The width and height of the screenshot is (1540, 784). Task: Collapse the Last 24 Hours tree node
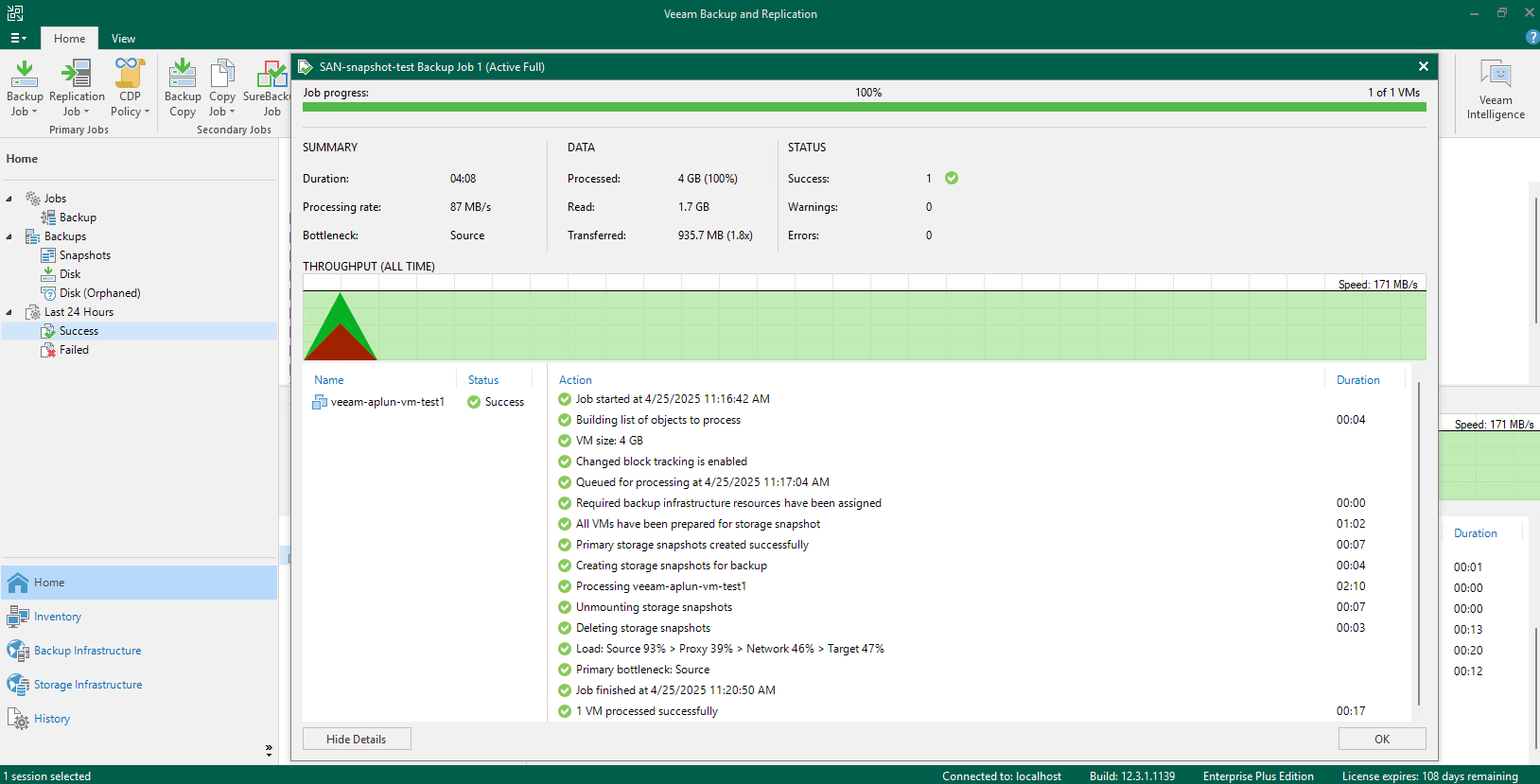[9, 312]
